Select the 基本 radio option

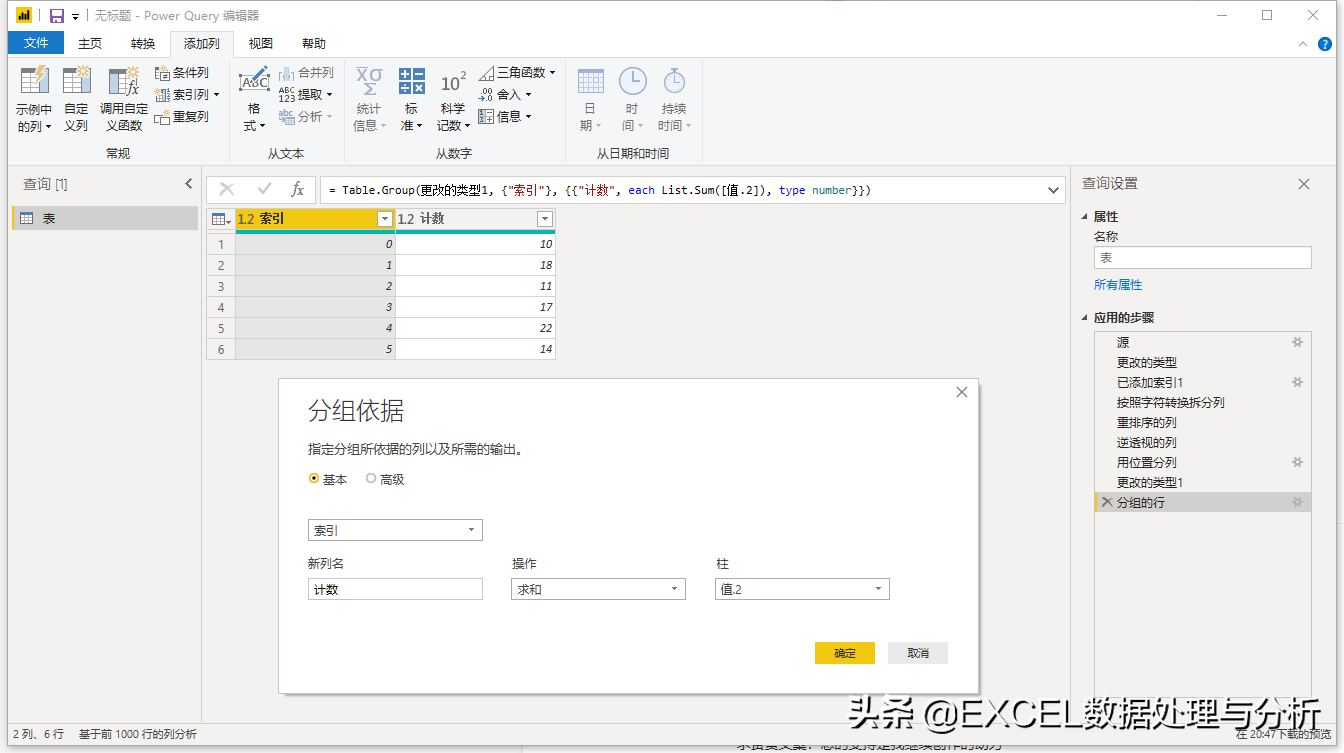tap(314, 479)
